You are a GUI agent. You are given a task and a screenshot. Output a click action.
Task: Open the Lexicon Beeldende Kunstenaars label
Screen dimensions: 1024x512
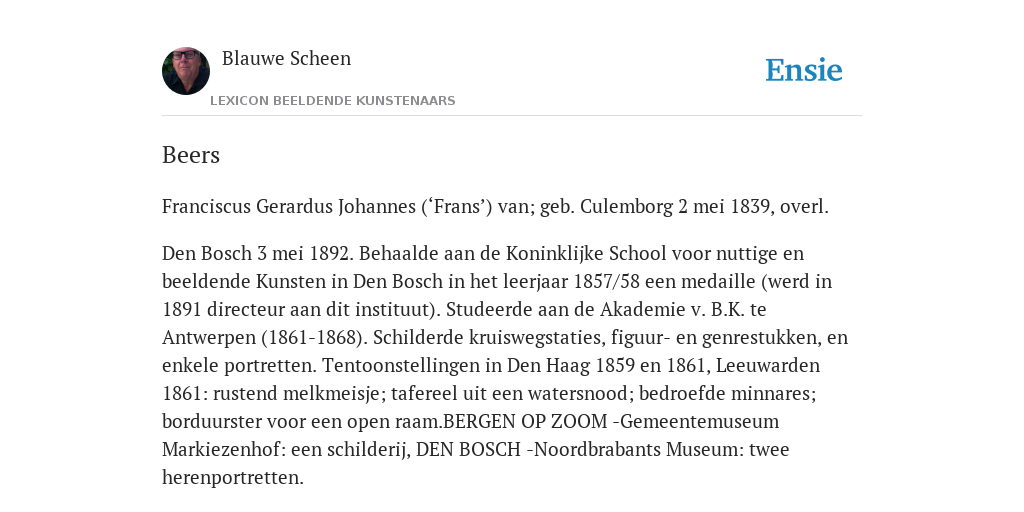(x=332, y=101)
